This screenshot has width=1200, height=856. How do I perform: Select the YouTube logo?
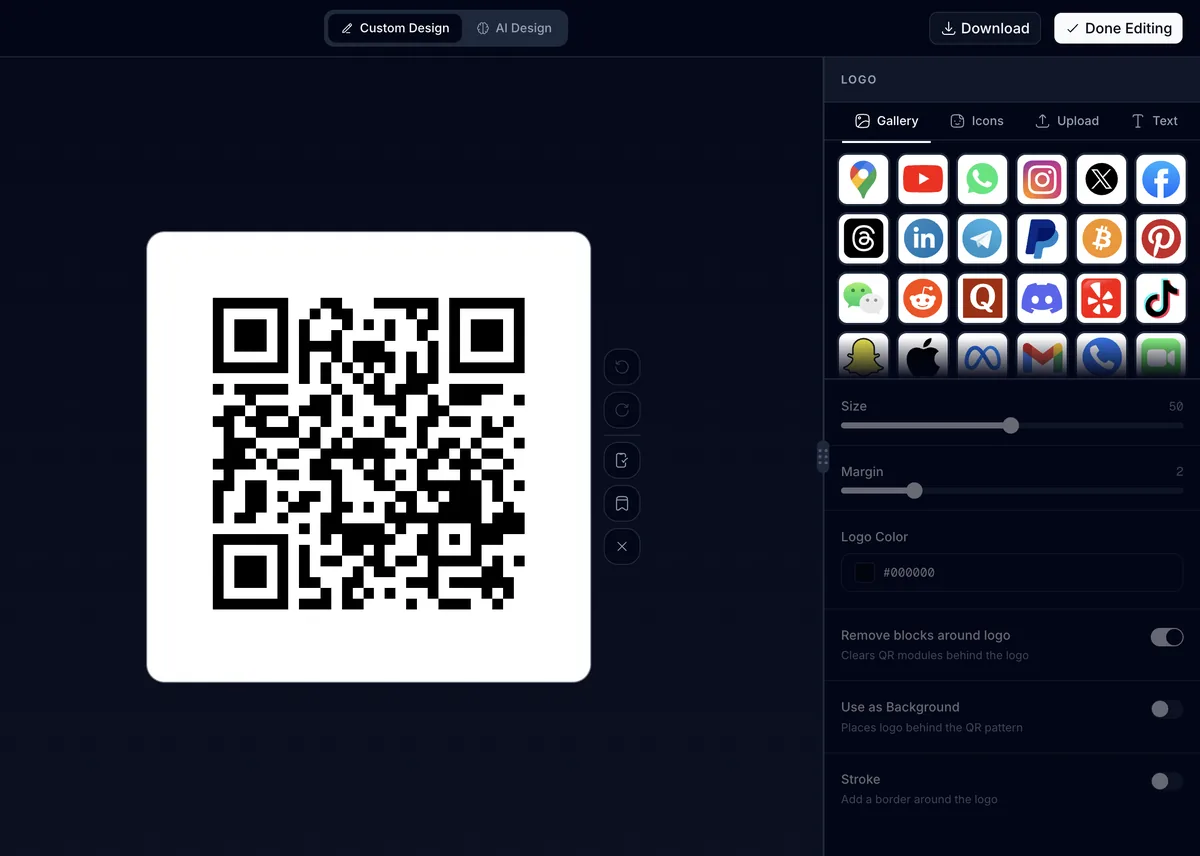[x=923, y=180]
